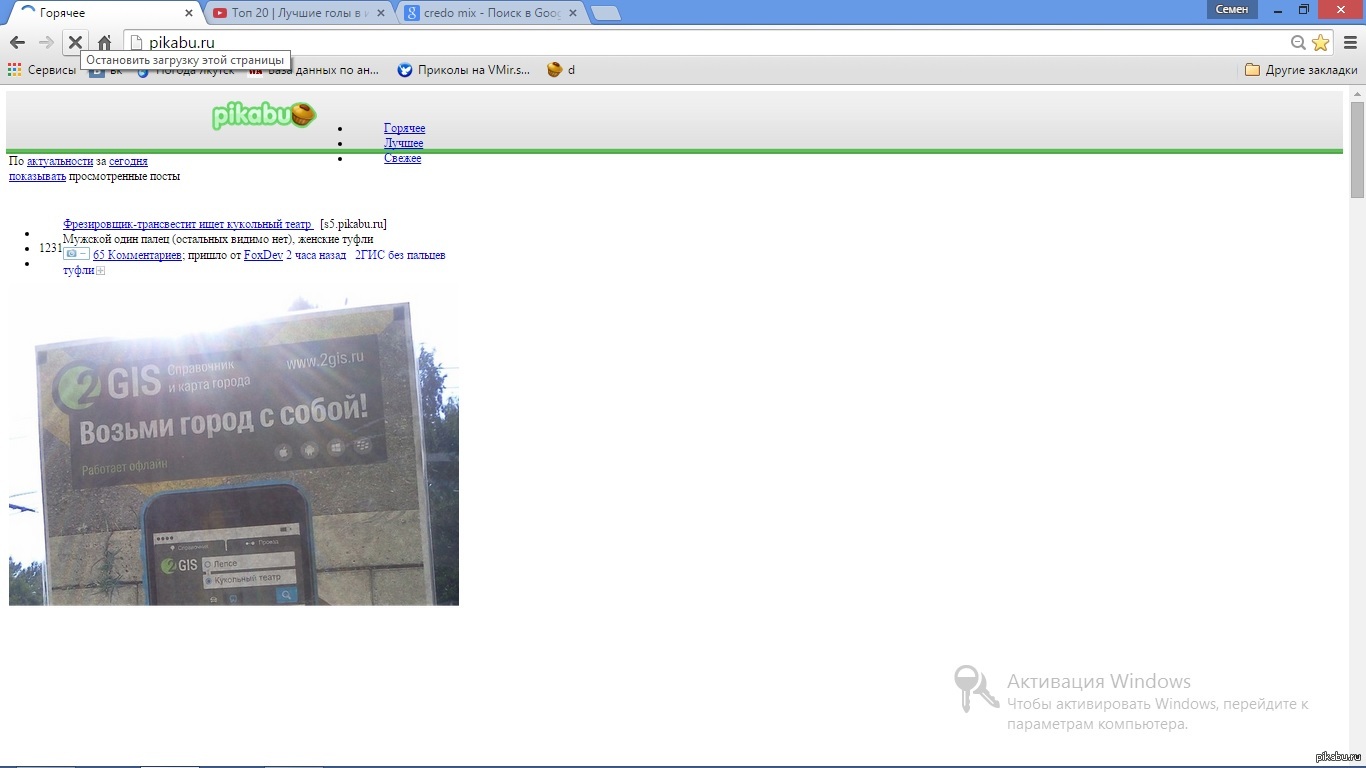Open the zoom magnifier icon in address bar

pyautogui.click(x=1298, y=42)
